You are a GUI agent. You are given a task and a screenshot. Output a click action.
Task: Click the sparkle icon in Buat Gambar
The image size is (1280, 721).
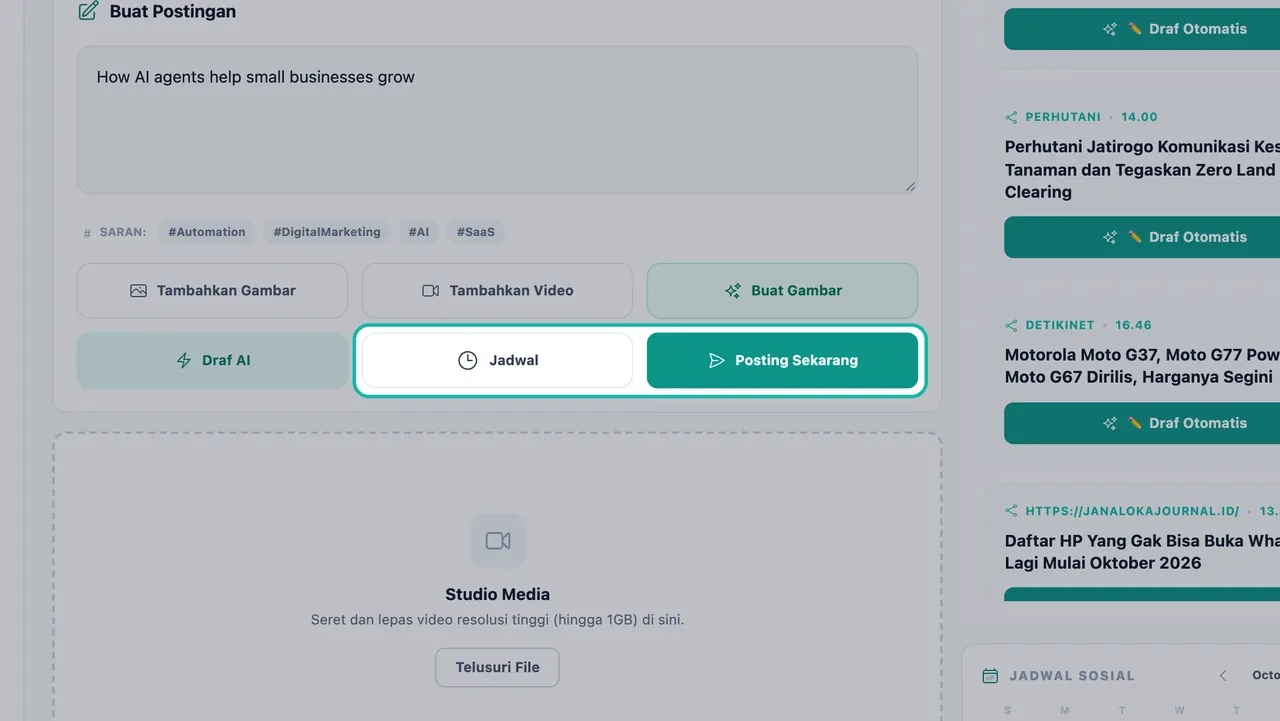(733, 291)
